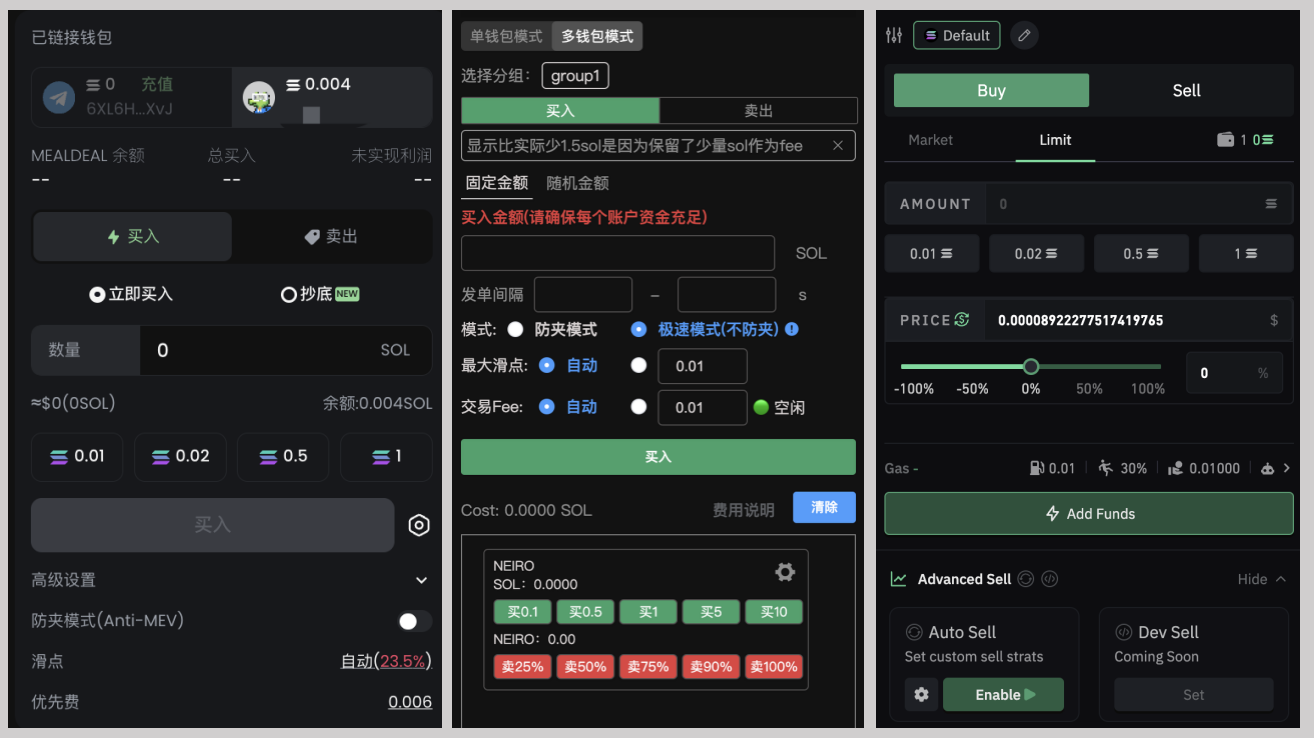
Task: Open the trading settings sliders icon
Action: [x=894, y=34]
